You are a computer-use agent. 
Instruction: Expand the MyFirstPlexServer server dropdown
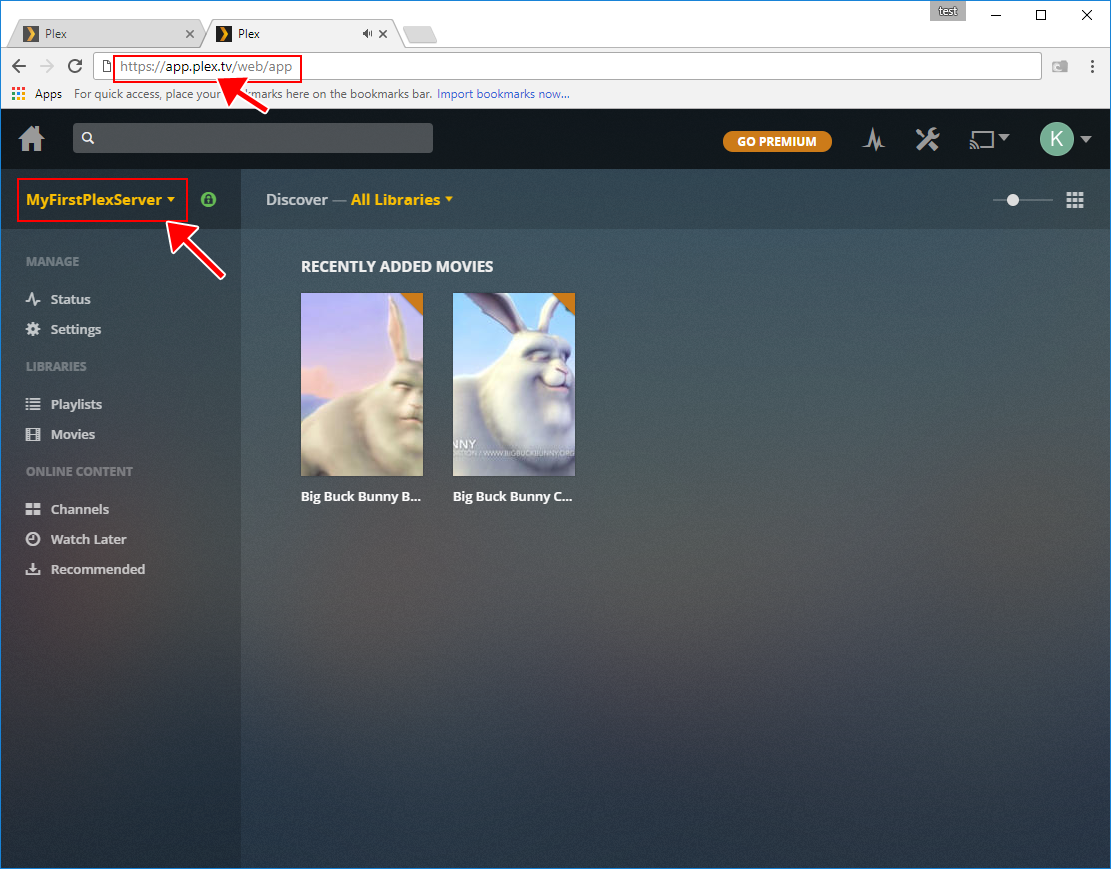tap(101, 200)
